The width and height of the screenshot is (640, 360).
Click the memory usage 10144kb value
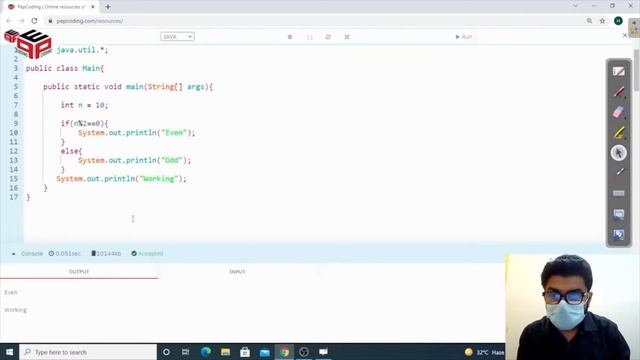(106, 253)
